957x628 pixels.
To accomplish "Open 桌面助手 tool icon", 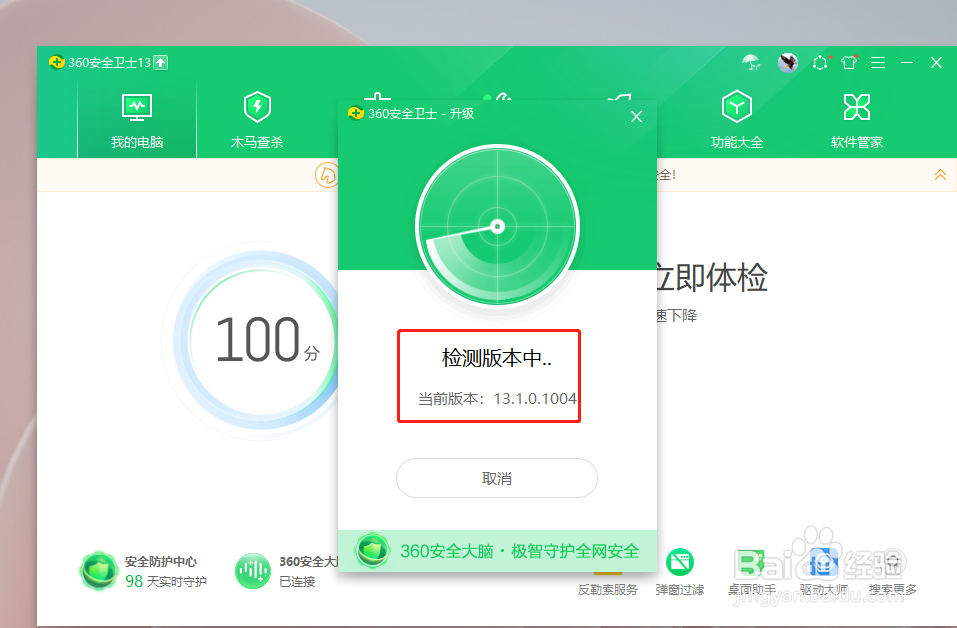I will 751,563.
